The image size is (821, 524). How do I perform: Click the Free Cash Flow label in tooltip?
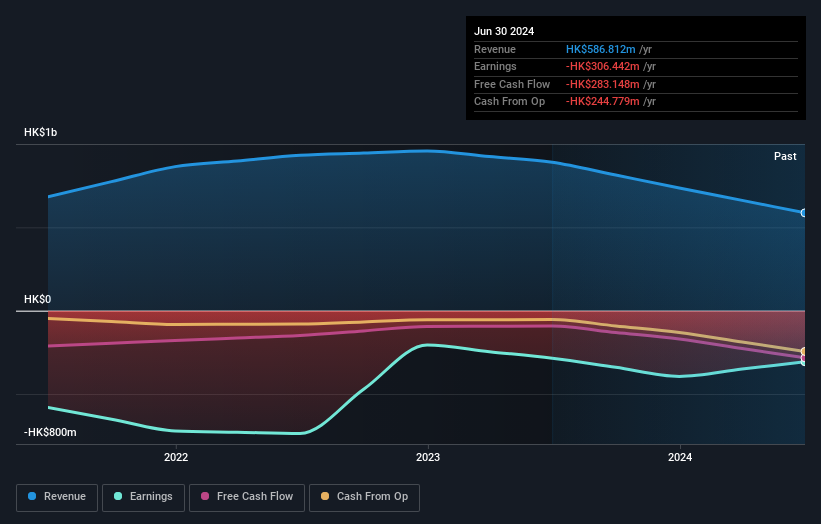click(x=512, y=84)
